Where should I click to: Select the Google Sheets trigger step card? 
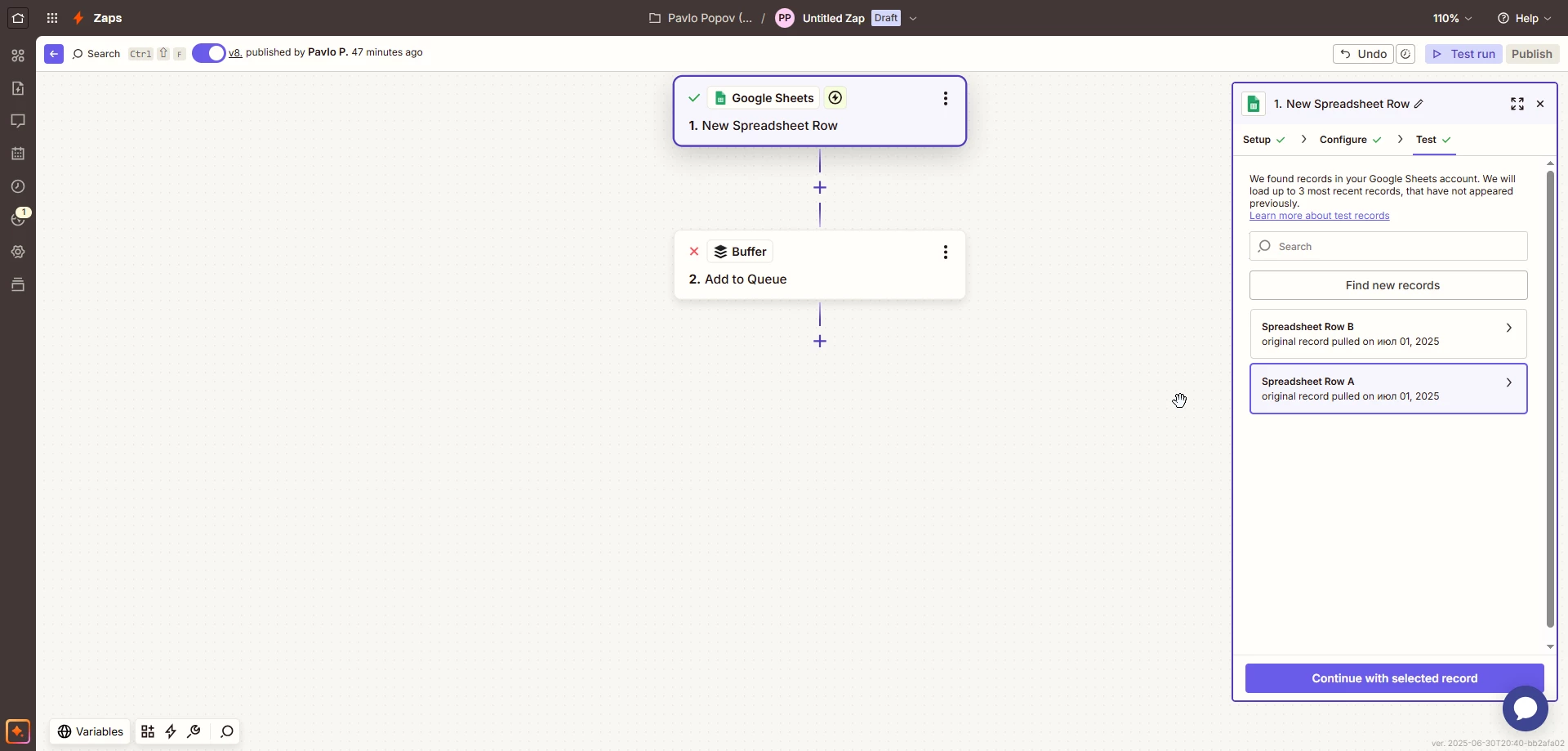[x=820, y=111]
